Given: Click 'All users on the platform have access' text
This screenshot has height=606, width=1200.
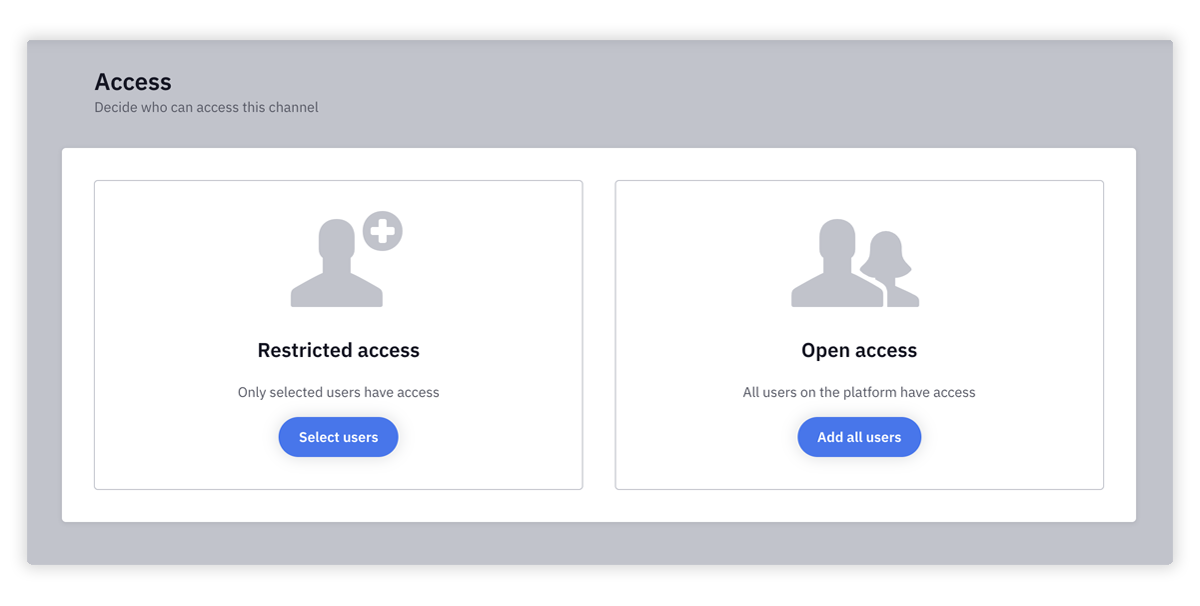Looking at the screenshot, I should [x=859, y=392].
